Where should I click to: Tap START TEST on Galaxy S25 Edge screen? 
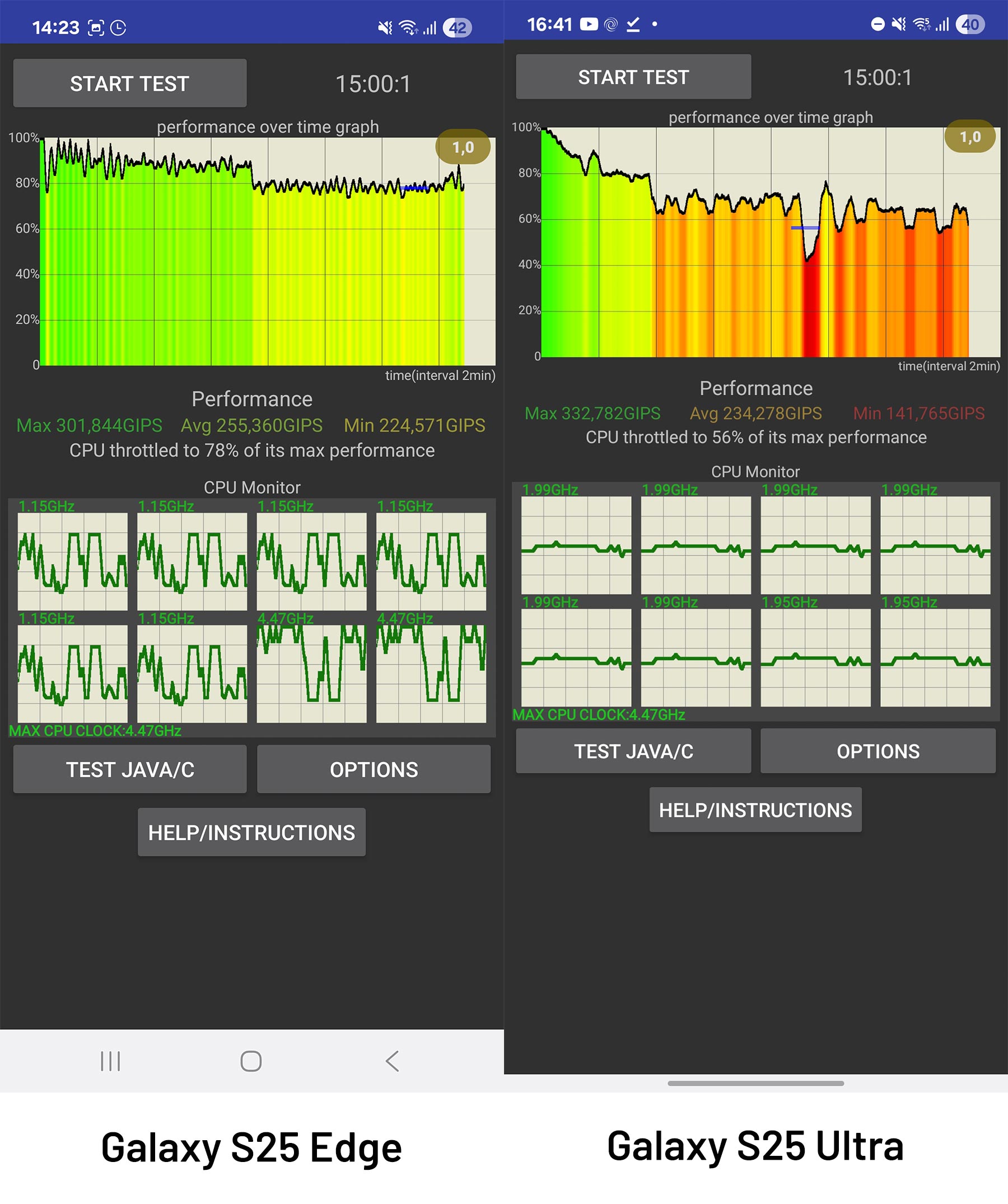point(130,83)
